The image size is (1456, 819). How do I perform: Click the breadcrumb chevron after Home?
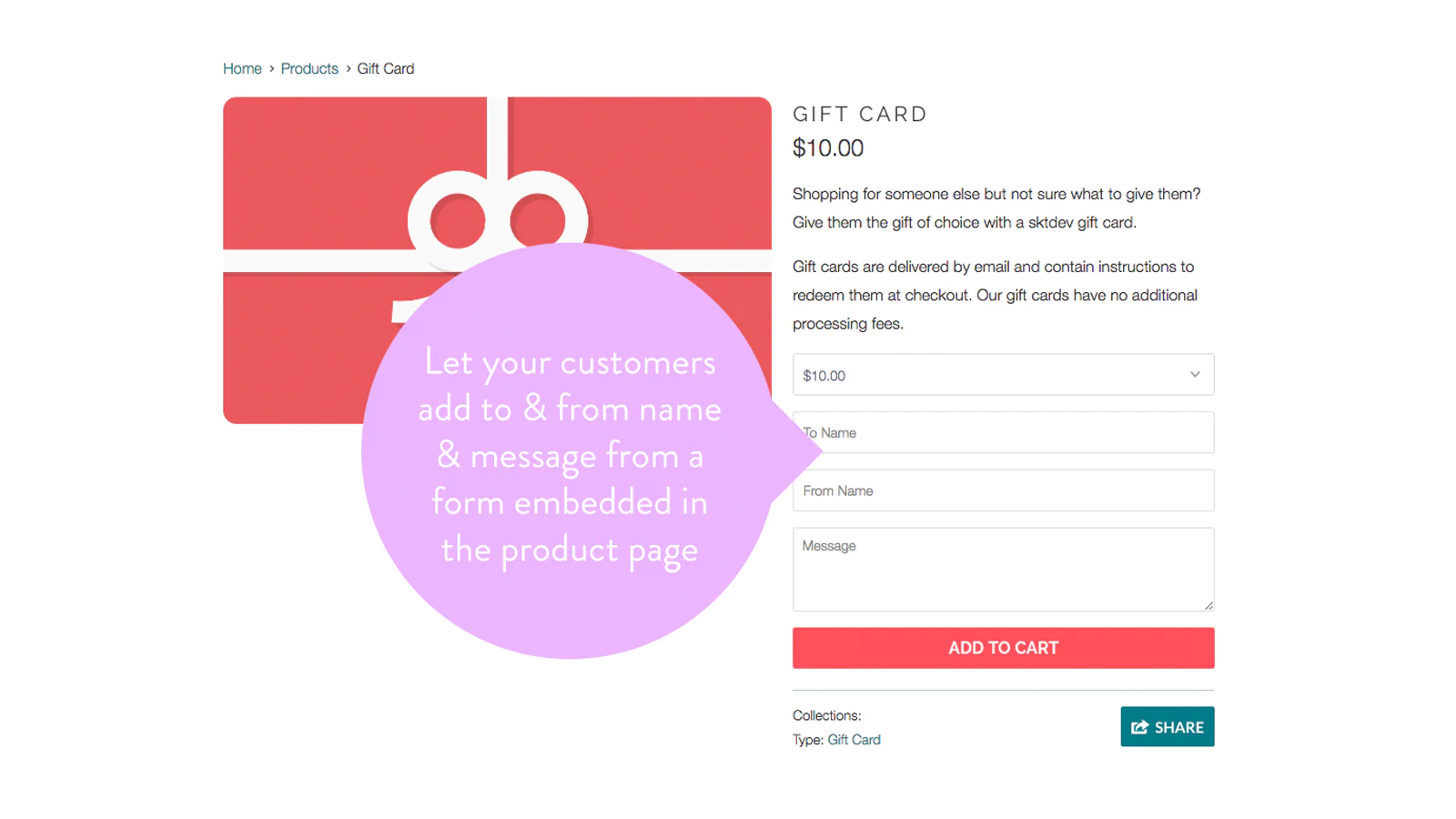[271, 68]
